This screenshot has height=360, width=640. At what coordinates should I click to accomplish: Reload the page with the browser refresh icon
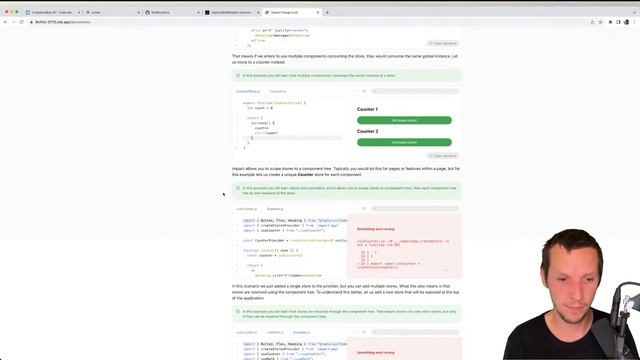22,22
